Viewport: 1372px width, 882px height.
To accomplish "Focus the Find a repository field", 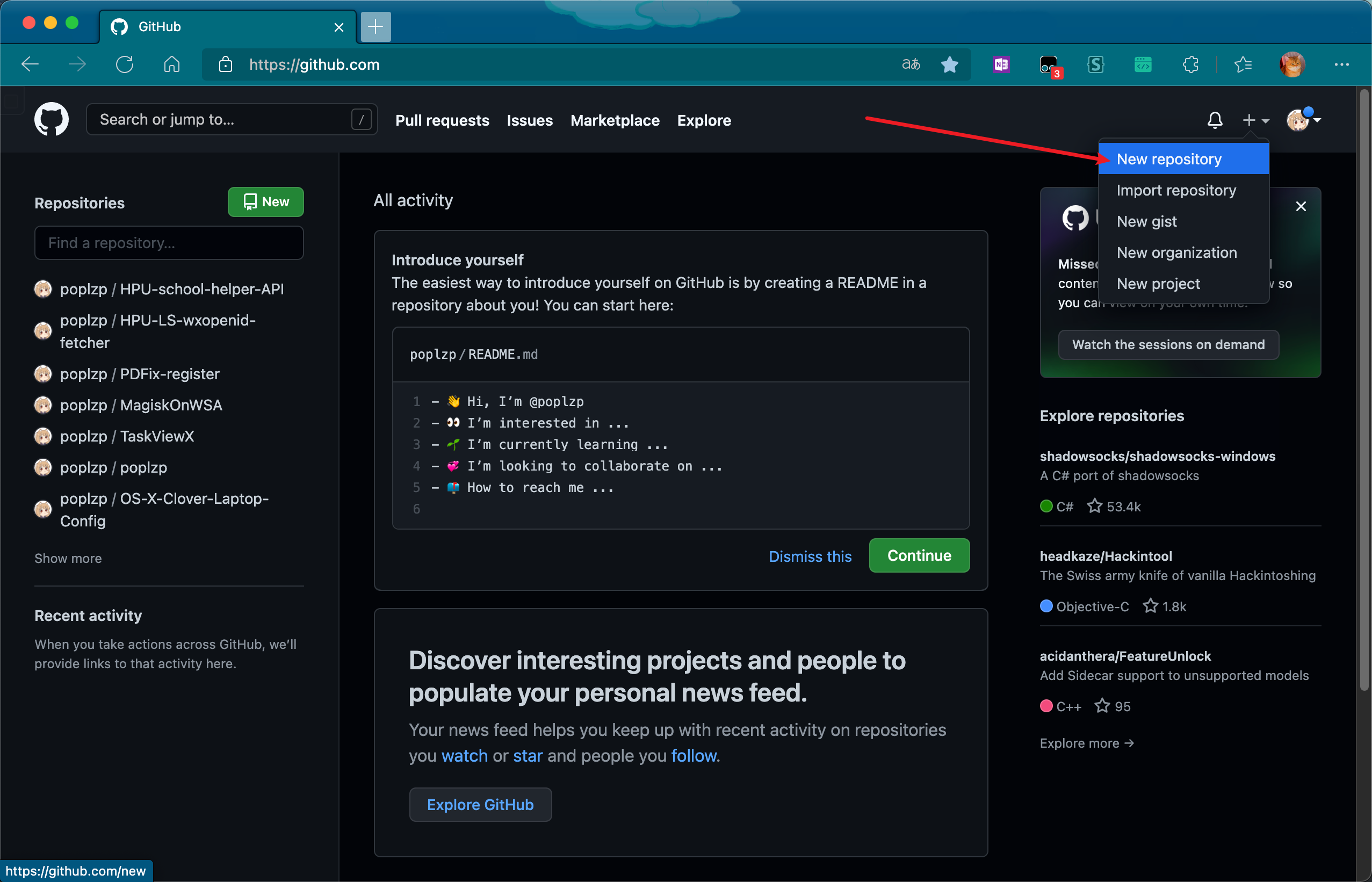I will pyautogui.click(x=169, y=243).
